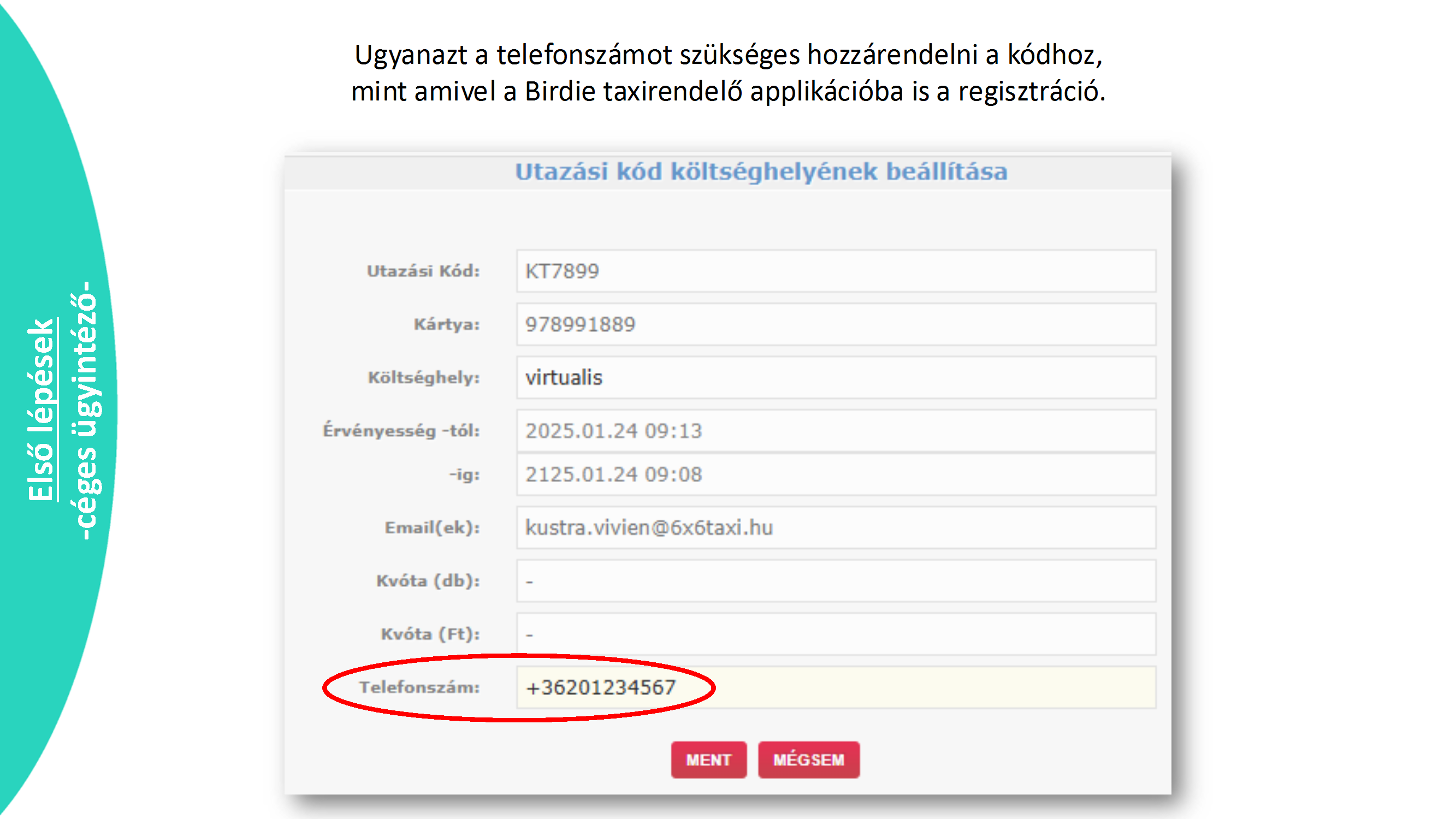Click the -ig expiry date field
This screenshot has width=1456, height=819.
coord(836,474)
